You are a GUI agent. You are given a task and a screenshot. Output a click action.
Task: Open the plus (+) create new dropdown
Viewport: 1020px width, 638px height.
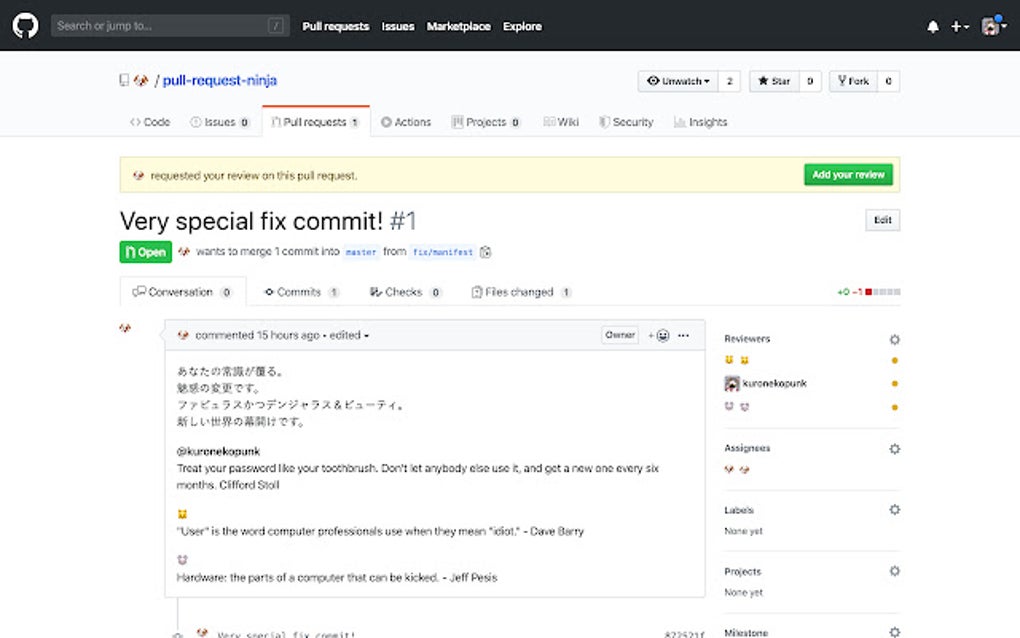click(956, 26)
